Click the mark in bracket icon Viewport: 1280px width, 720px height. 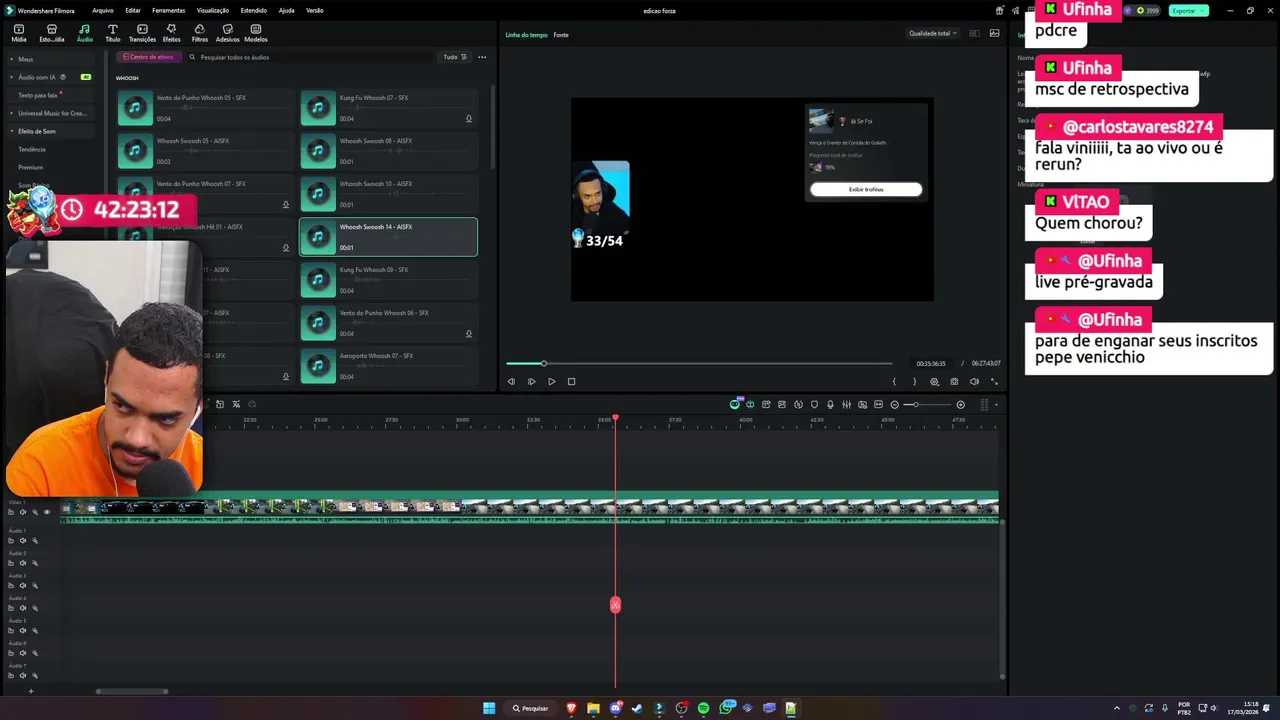pyautogui.click(x=894, y=381)
